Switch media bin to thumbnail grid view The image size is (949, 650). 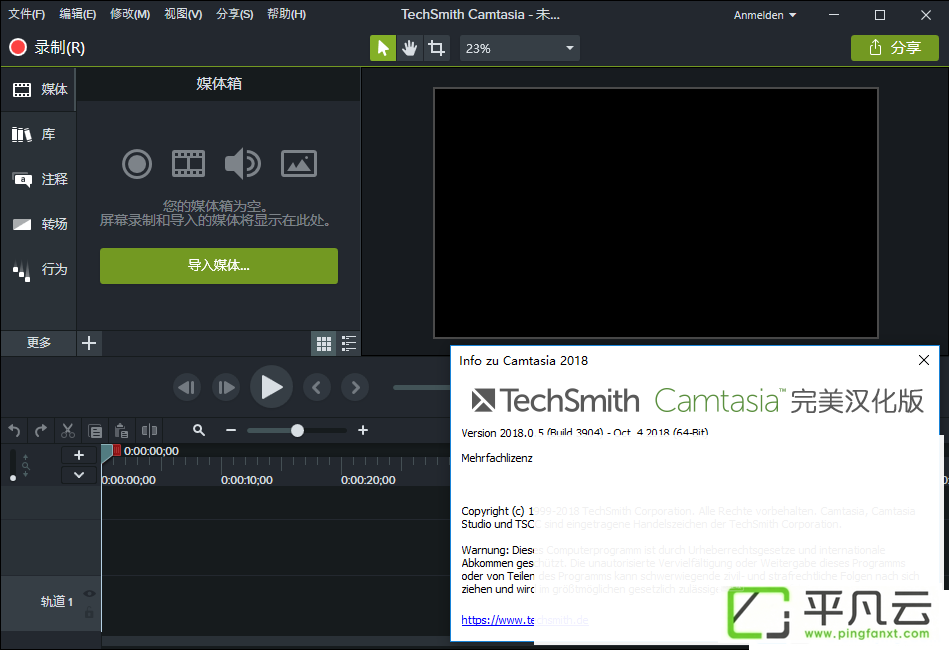pos(324,344)
